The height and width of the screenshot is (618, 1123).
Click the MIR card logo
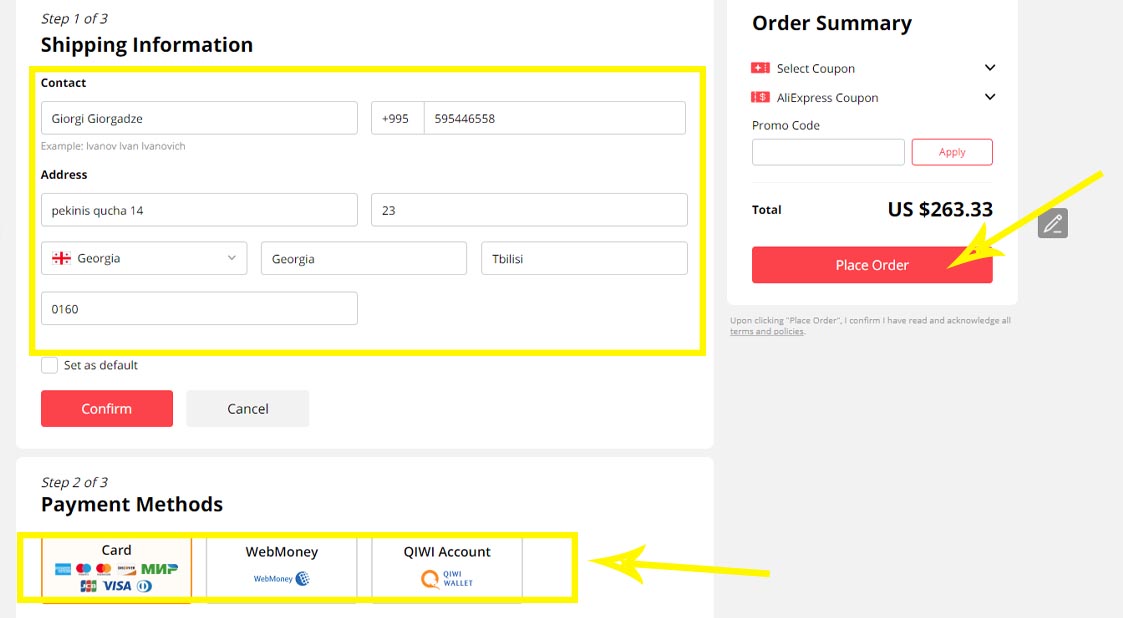[159, 569]
